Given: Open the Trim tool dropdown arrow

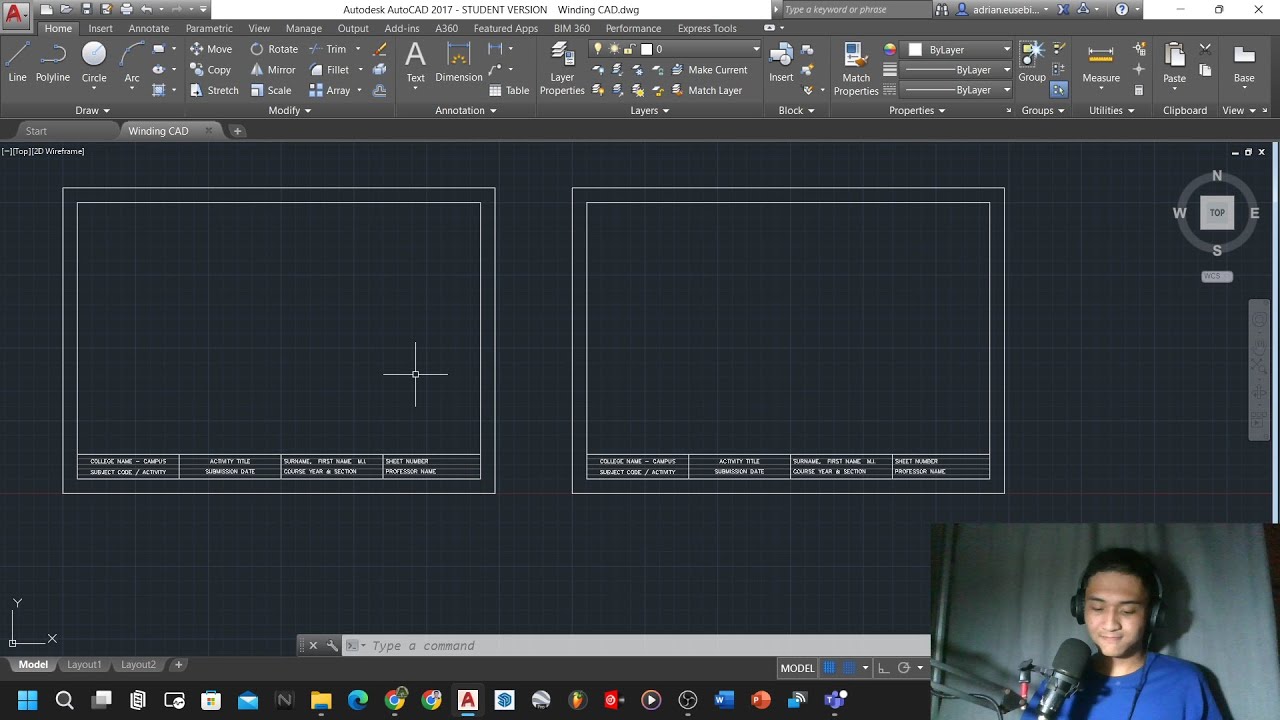Looking at the screenshot, I should click(x=358, y=49).
